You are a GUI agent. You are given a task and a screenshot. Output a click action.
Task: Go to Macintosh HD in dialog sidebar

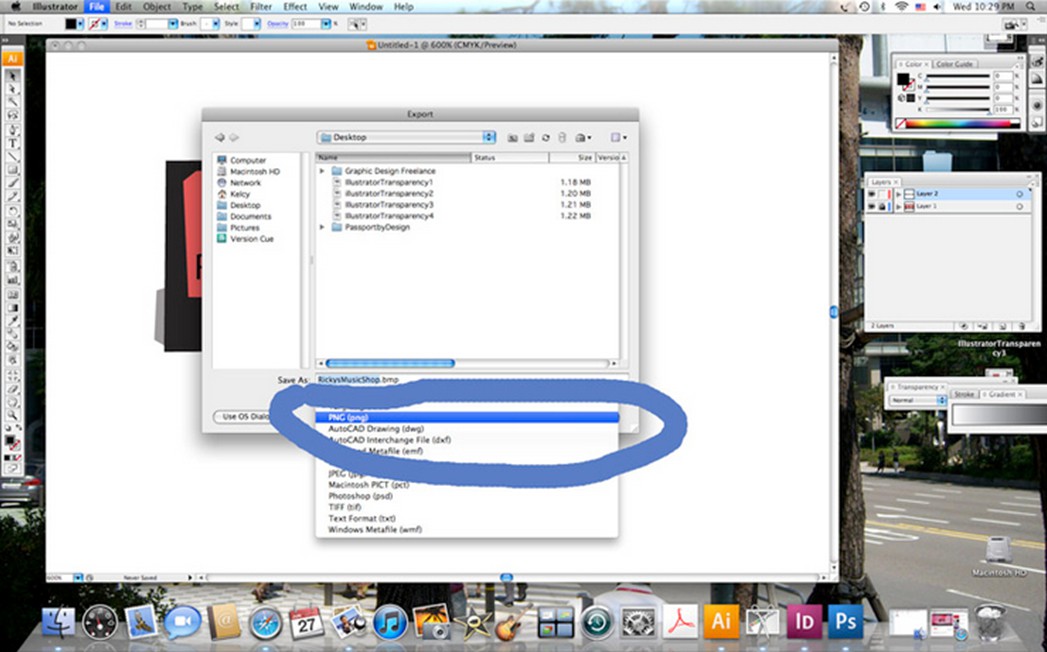[x=254, y=172]
